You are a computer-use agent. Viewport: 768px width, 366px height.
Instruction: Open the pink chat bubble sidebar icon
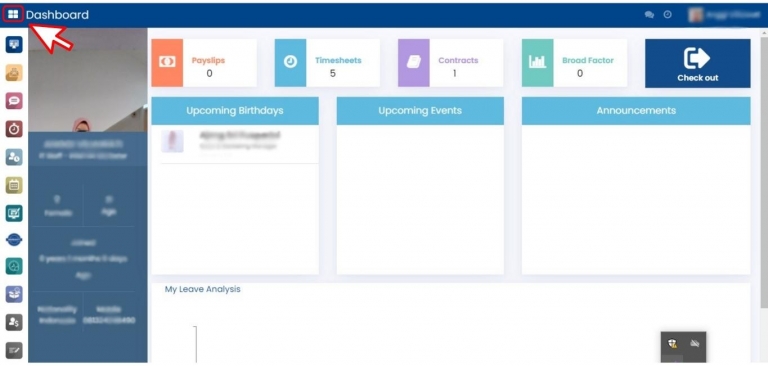coord(14,101)
